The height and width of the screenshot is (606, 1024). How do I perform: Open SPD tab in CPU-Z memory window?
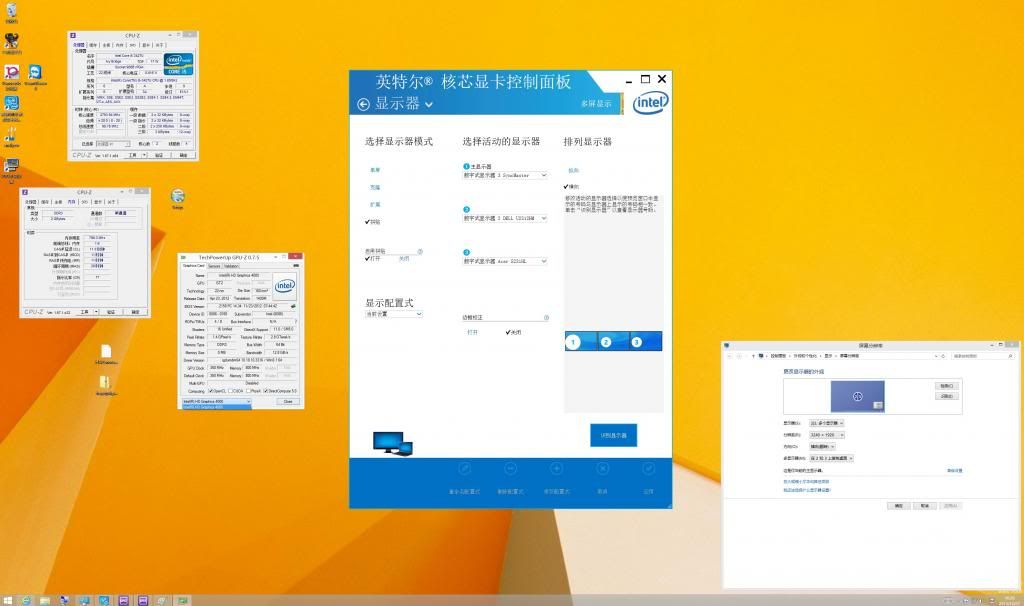84,202
